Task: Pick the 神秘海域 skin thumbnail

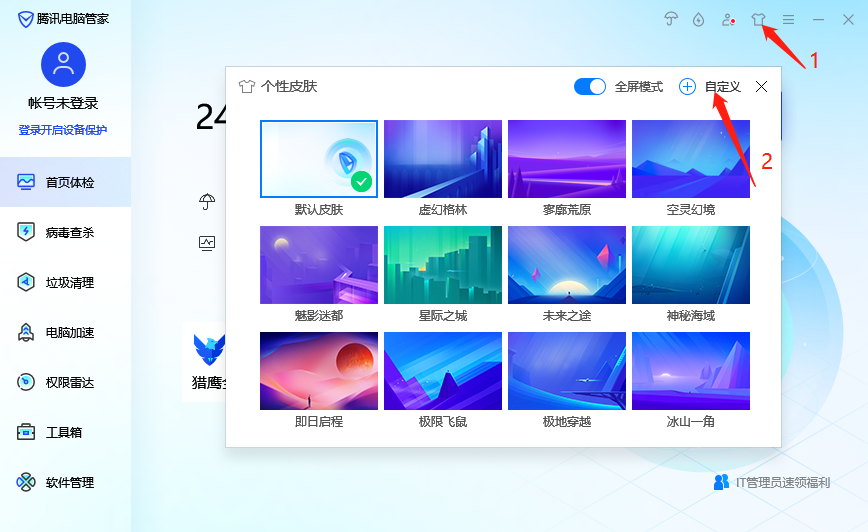Action: click(x=691, y=265)
